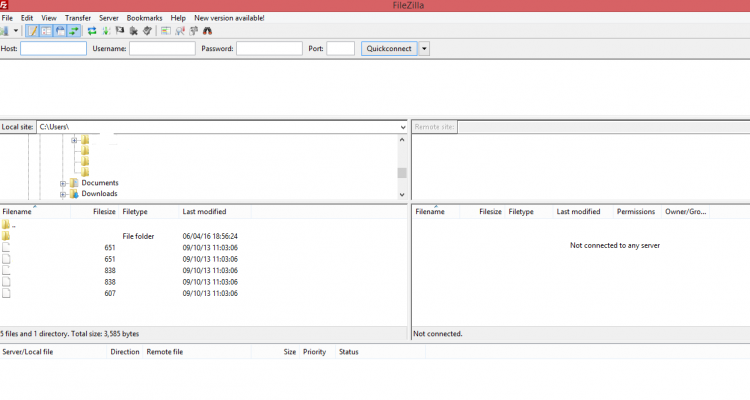
Task: Toggle the remote directory tree display
Action: [60, 31]
